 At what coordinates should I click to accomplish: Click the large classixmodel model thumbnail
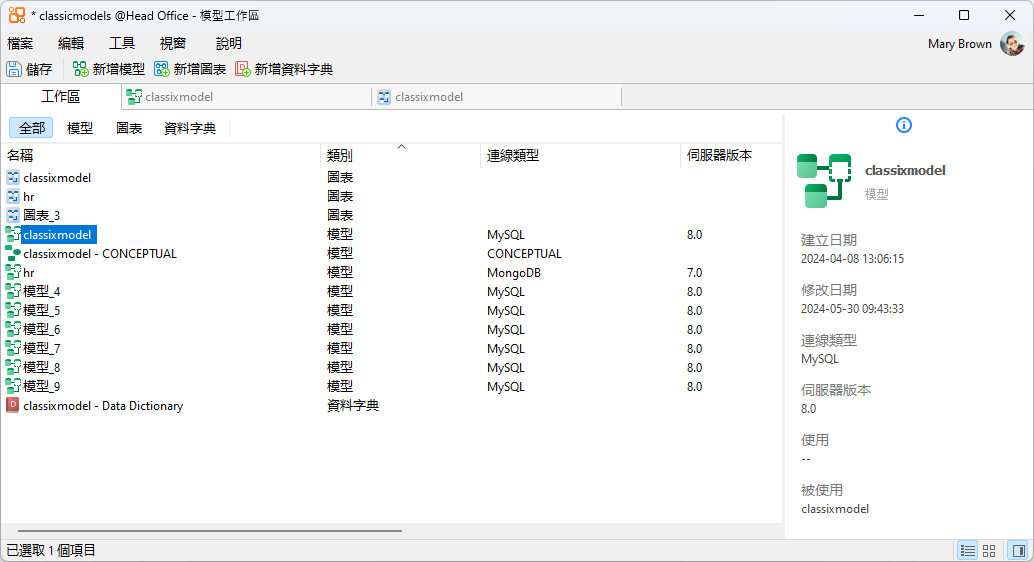tap(824, 181)
